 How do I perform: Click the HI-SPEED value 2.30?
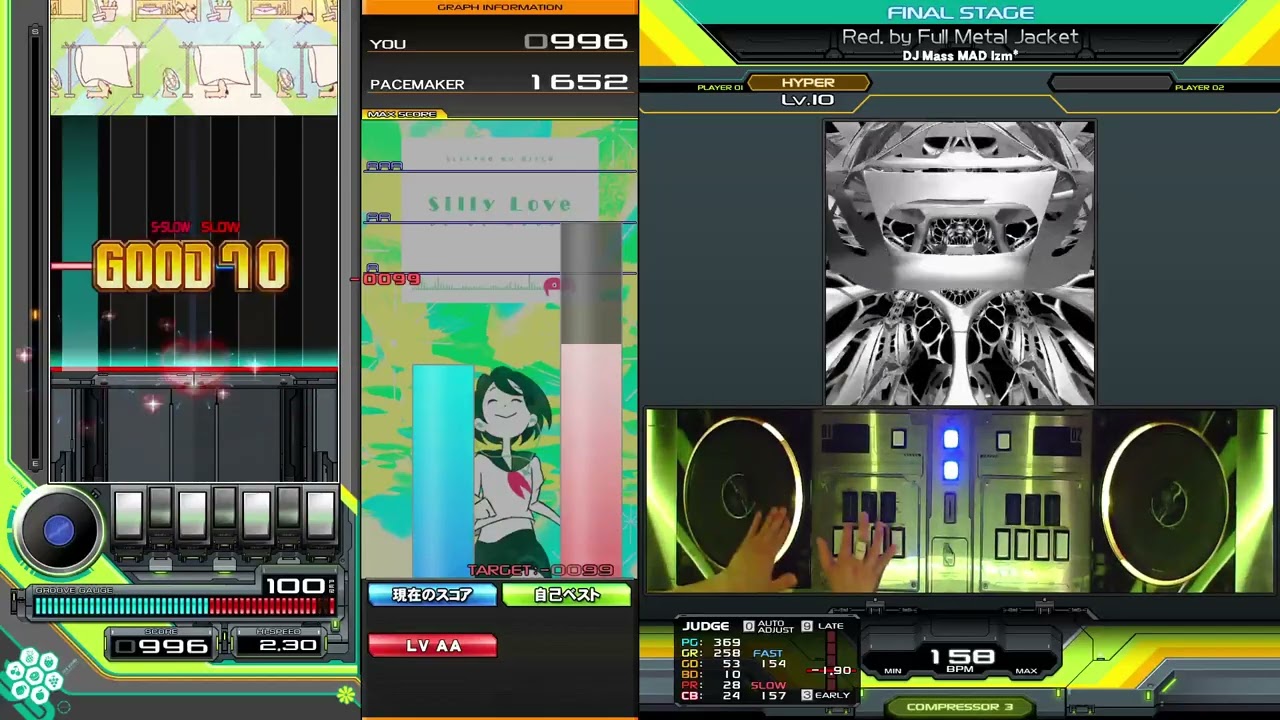click(x=286, y=646)
